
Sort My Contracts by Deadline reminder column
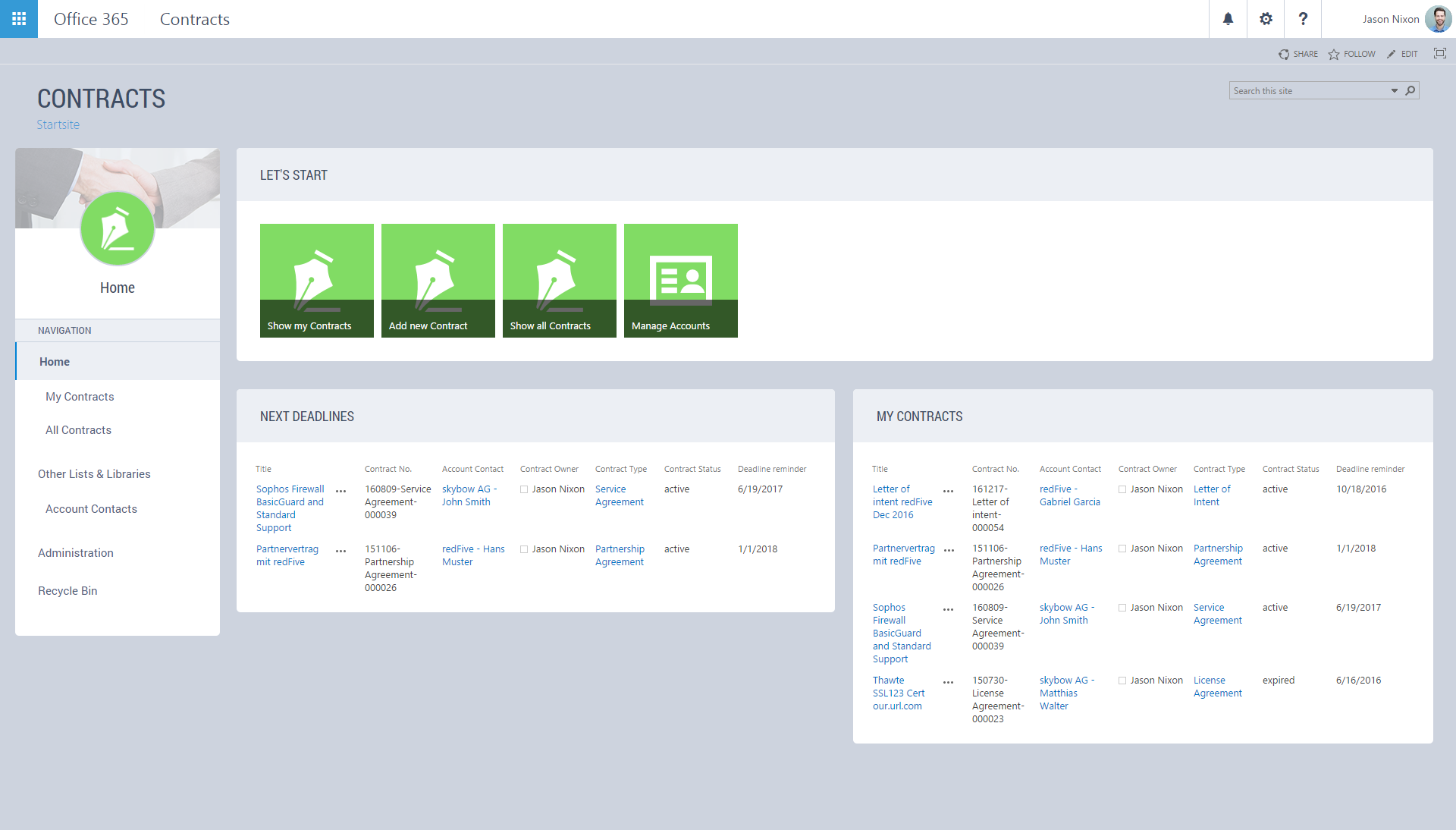click(1370, 469)
